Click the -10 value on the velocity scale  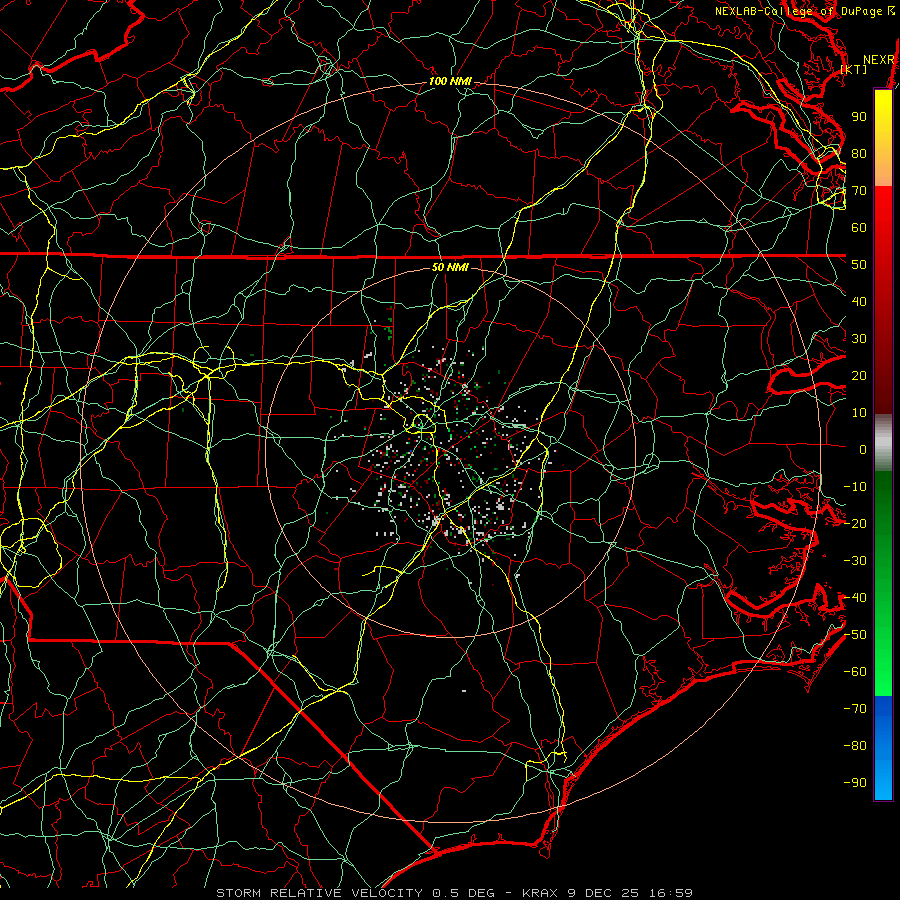(x=855, y=487)
